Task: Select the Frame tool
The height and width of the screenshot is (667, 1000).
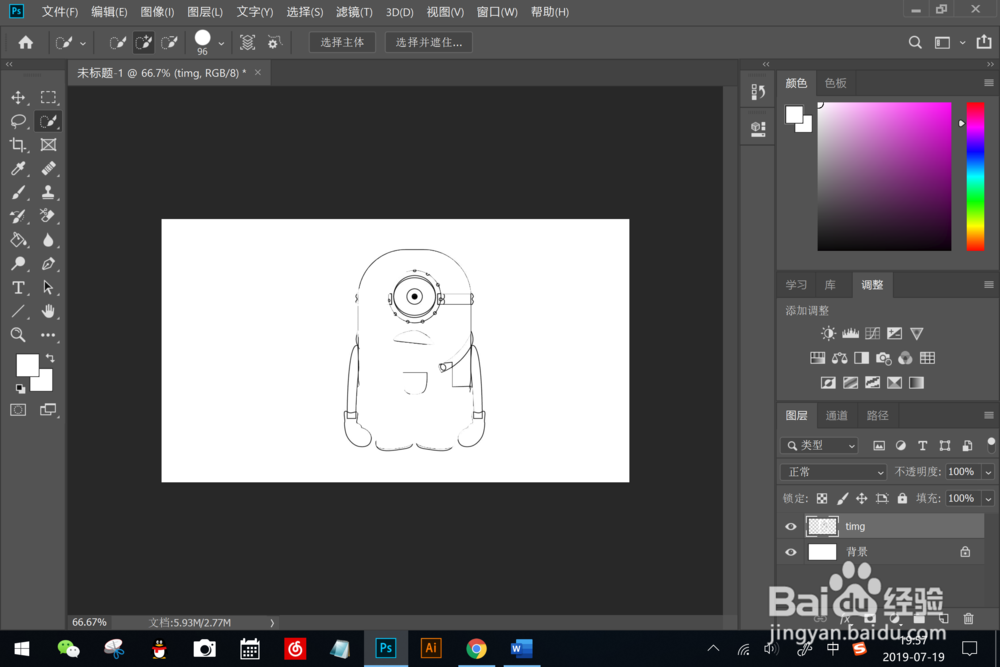Action: 48,145
